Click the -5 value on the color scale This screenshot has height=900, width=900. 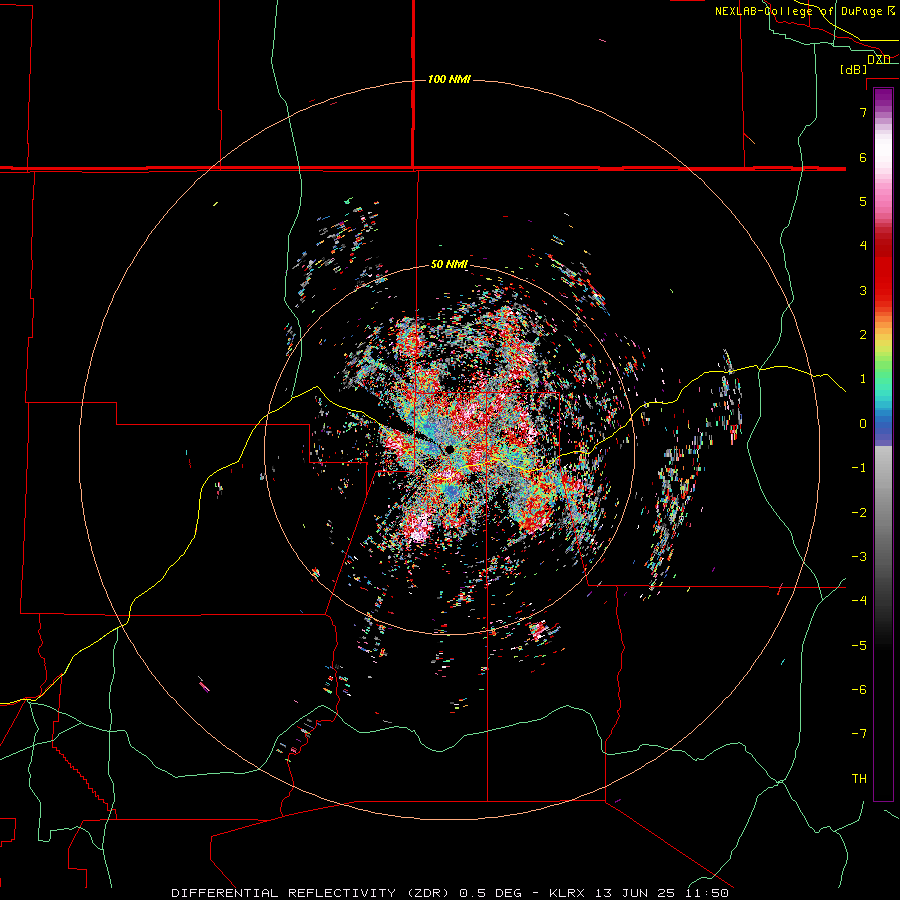click(x=859, y=646)
